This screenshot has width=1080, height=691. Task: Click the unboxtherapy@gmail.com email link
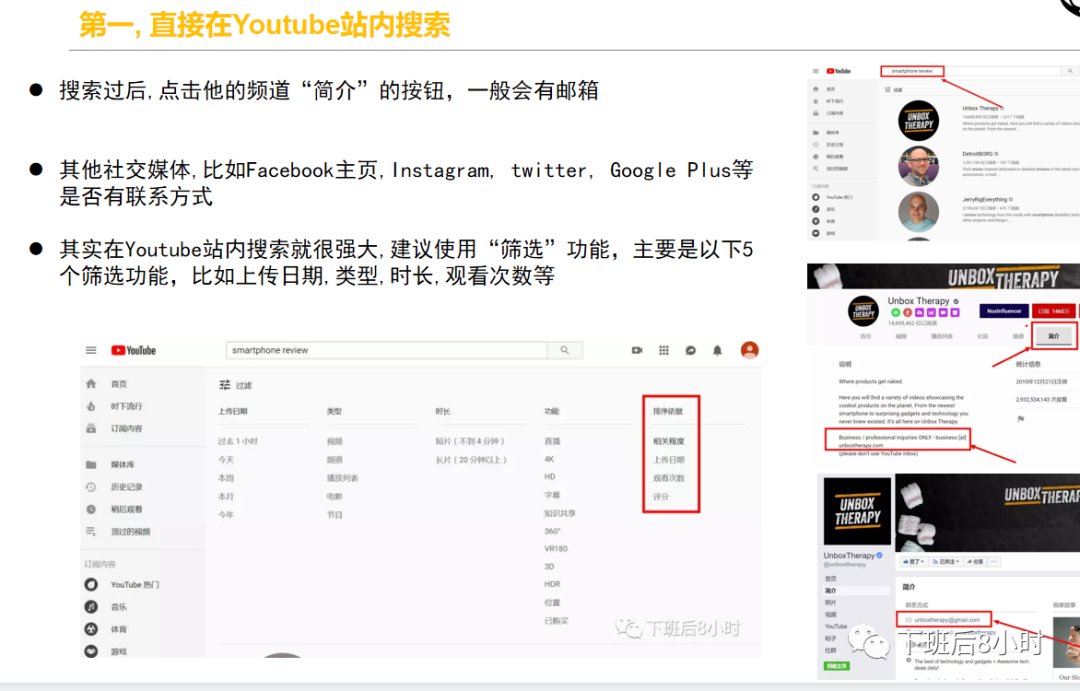click(946, 620)
